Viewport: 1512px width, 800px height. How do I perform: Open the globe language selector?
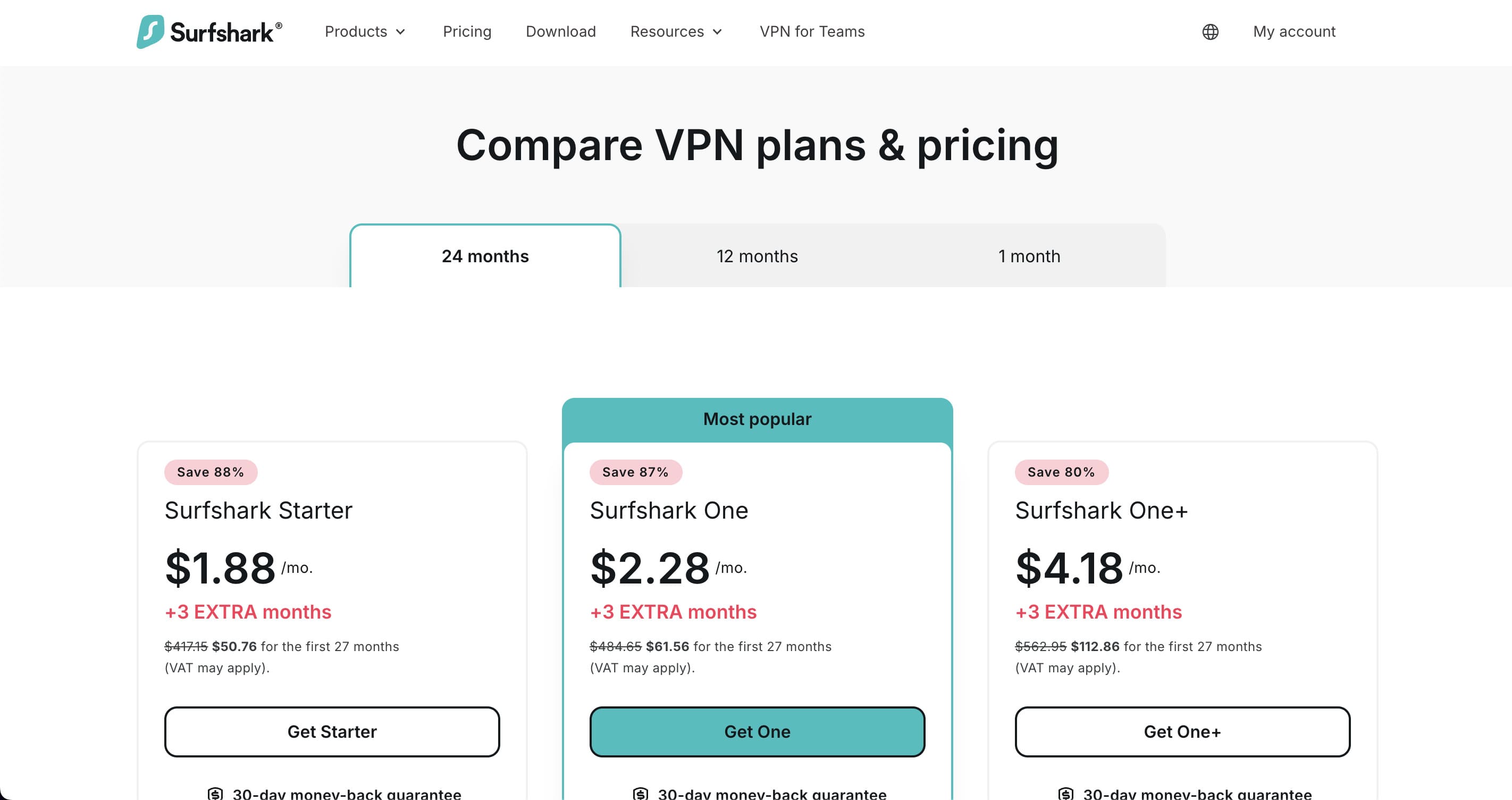coord(1209,32)
